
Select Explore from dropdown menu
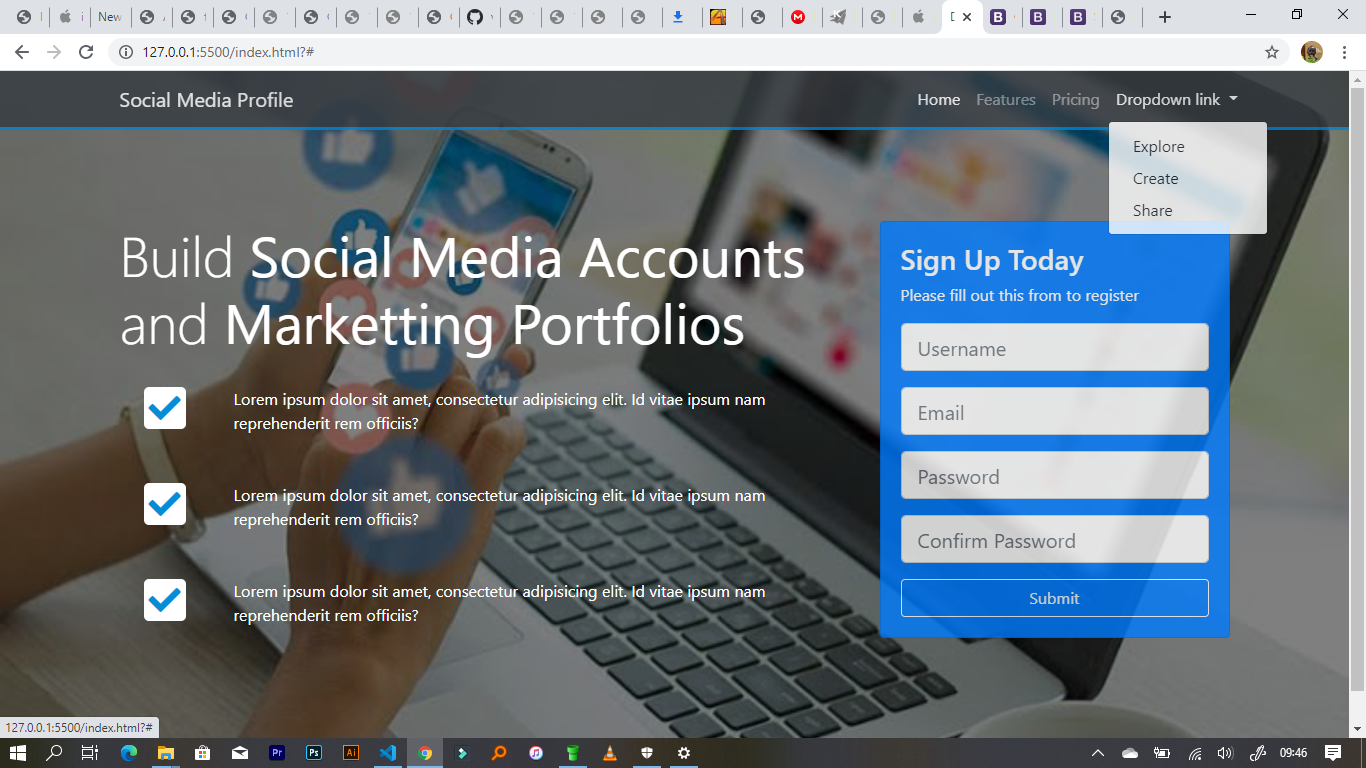(x=1159, y=147)
